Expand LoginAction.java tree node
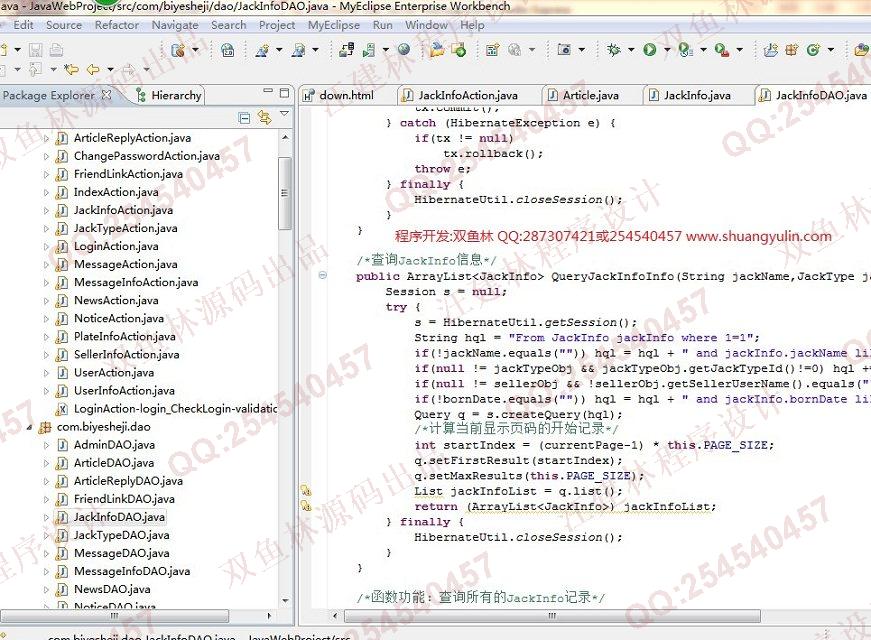Image resolution: width=871 pixels, height=640 pixels. click(47, 247)
